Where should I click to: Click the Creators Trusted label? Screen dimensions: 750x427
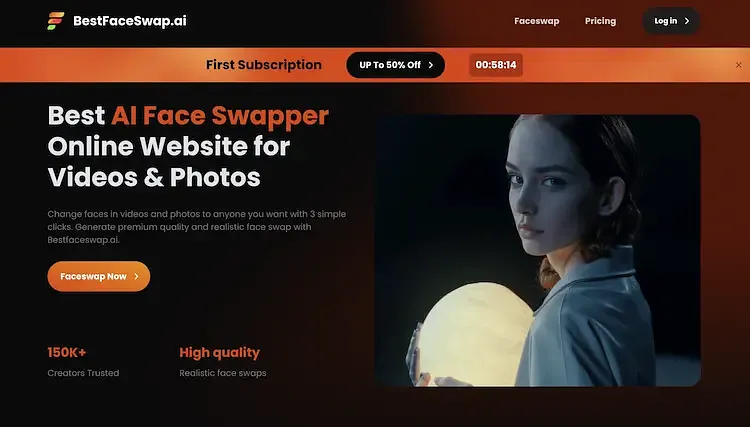(x=83, y=373)
